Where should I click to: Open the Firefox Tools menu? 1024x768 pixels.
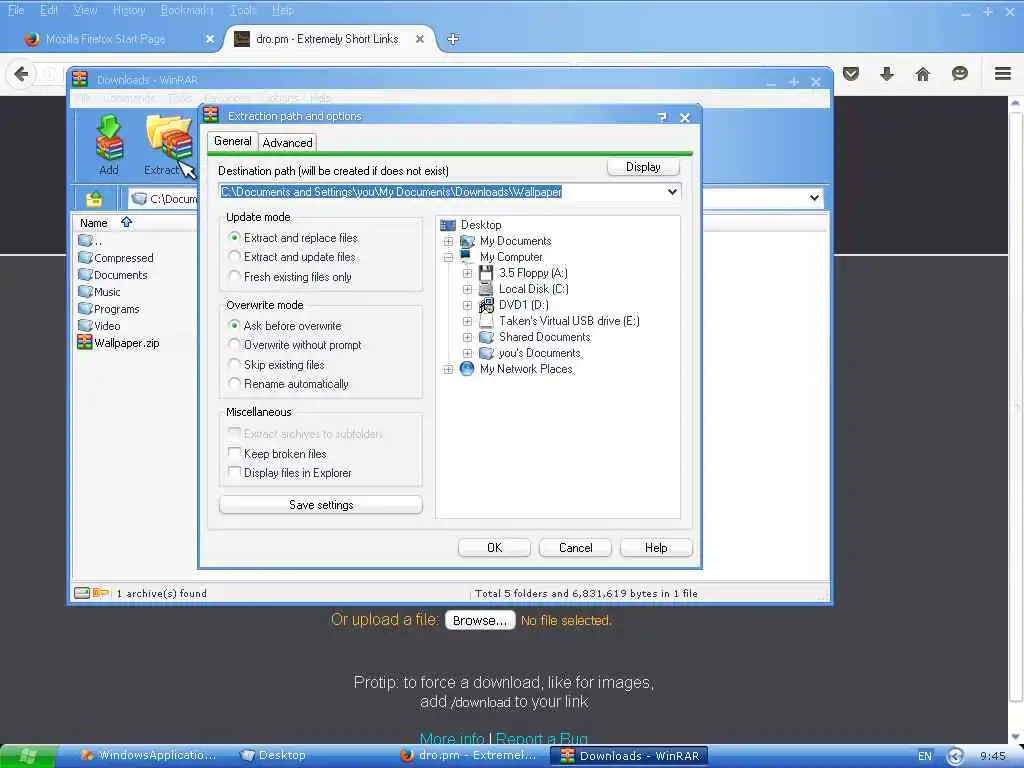tap(243, 10)
